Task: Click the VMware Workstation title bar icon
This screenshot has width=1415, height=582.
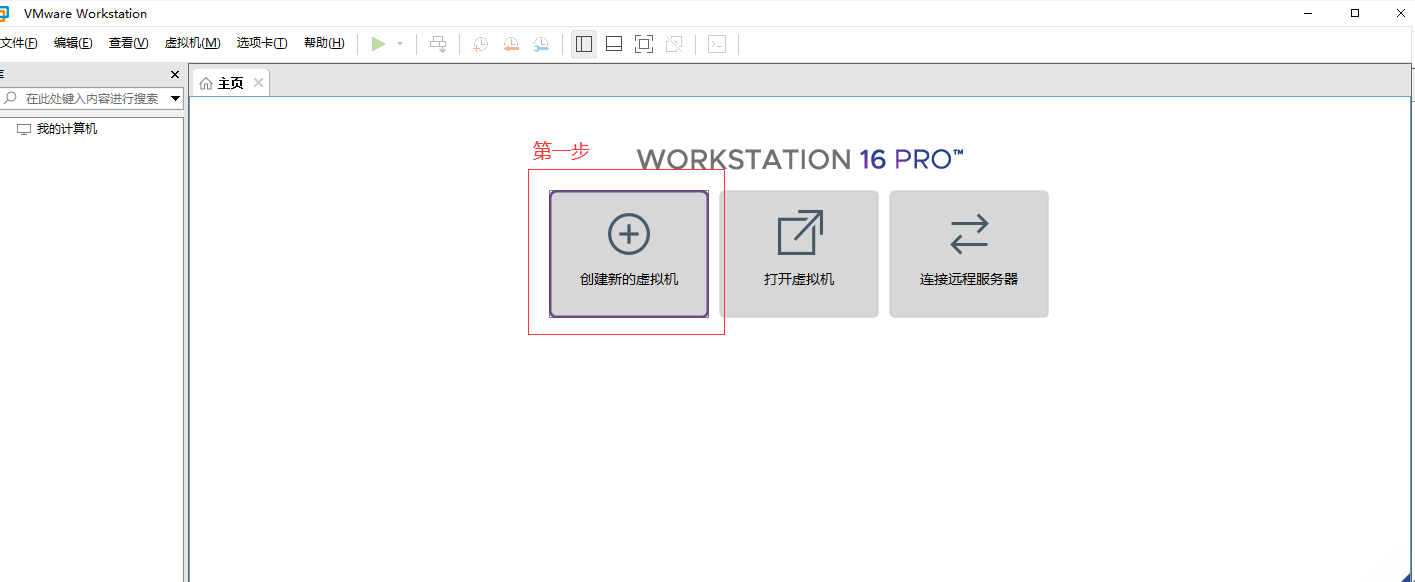Action: (x=4, y=13)
